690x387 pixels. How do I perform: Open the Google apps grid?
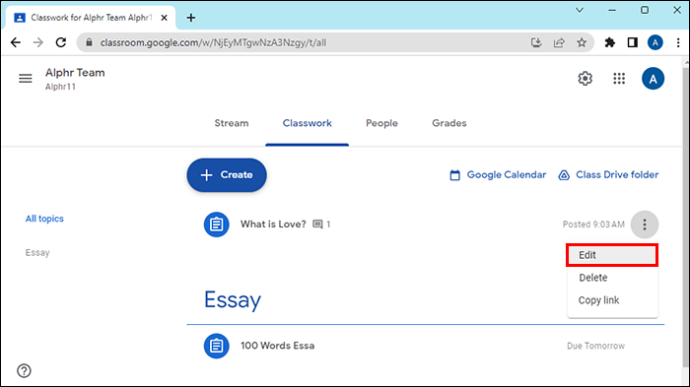point(619,79)
